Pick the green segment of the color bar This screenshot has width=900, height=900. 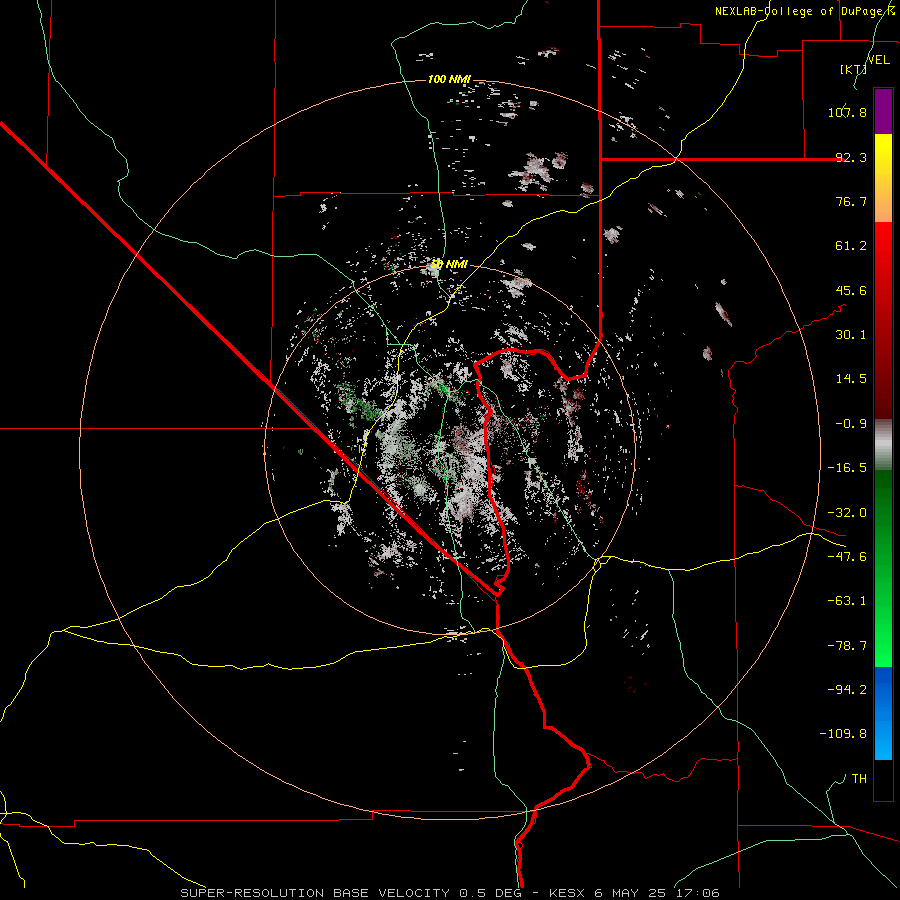pos(883,568)
